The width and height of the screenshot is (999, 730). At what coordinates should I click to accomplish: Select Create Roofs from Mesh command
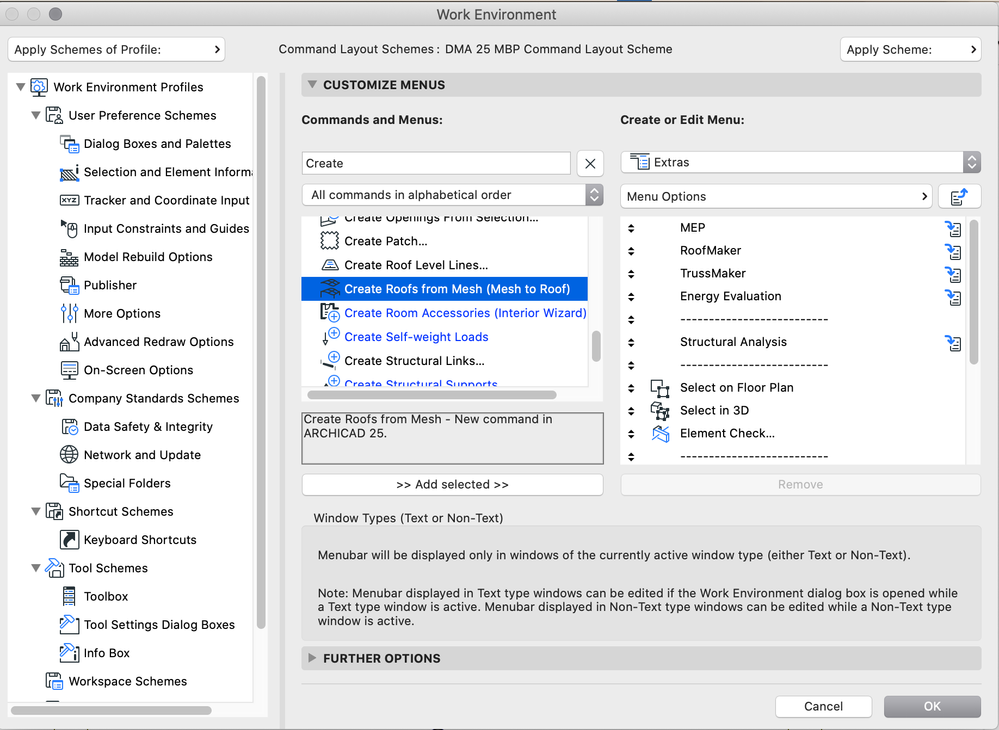pos(444,289)
